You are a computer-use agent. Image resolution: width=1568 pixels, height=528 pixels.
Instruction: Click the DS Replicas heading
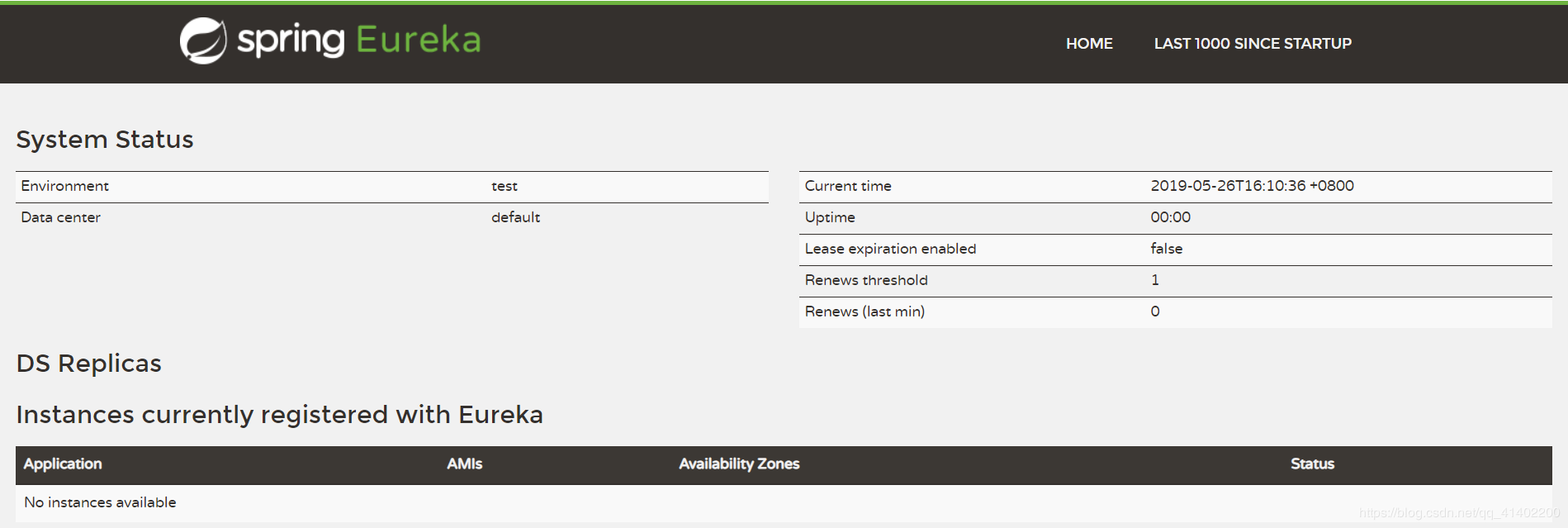click(x=89, y=364)
